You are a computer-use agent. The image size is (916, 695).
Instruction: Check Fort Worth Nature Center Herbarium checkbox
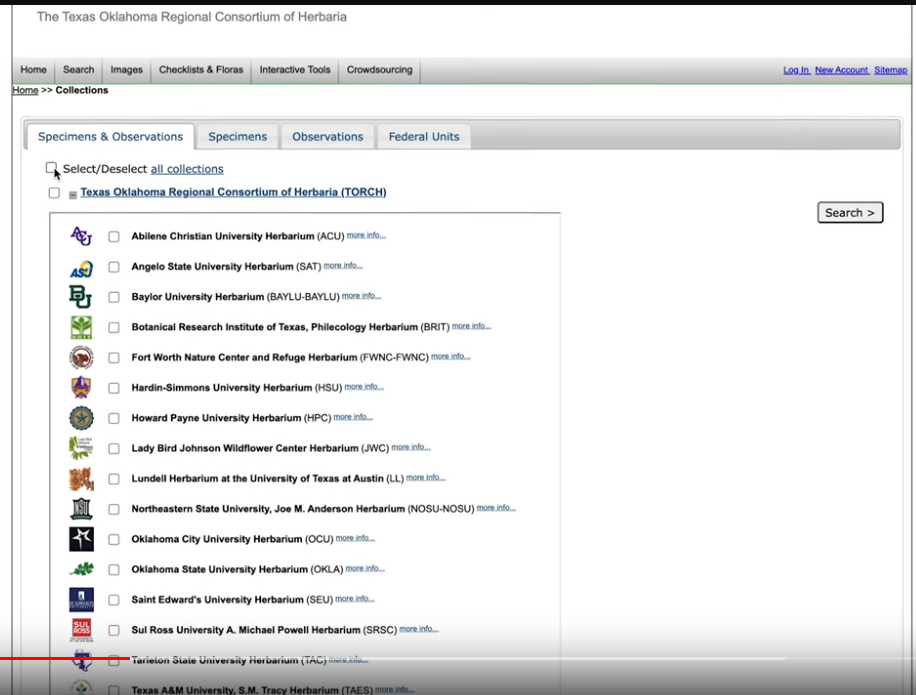click(x=114, y=357)
